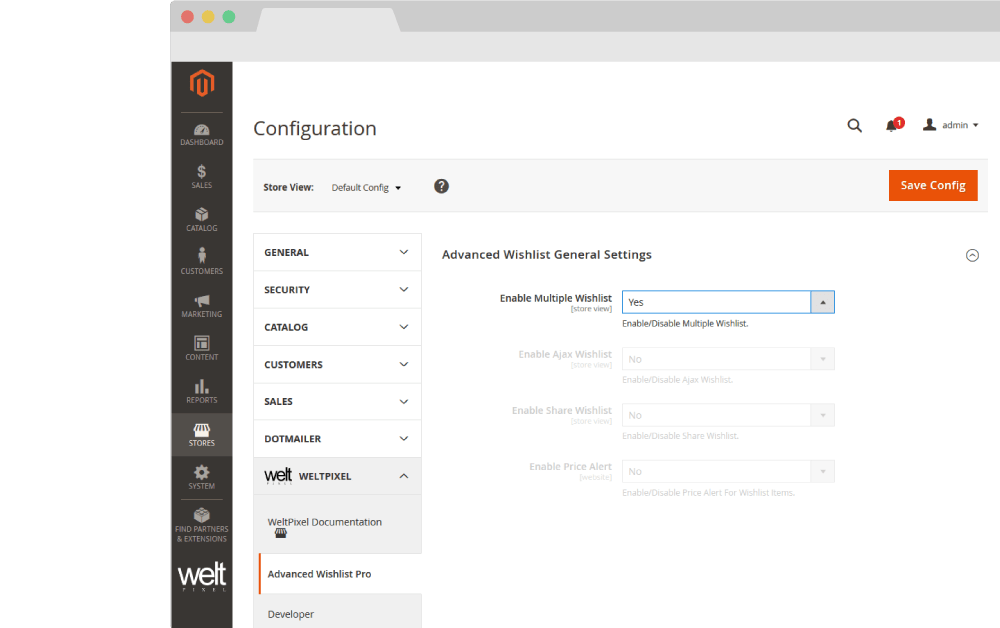Image resolution: width=1000 pixels, height=628 pixels.
Task: Open notifications bell icon
Action: point(891,125)
